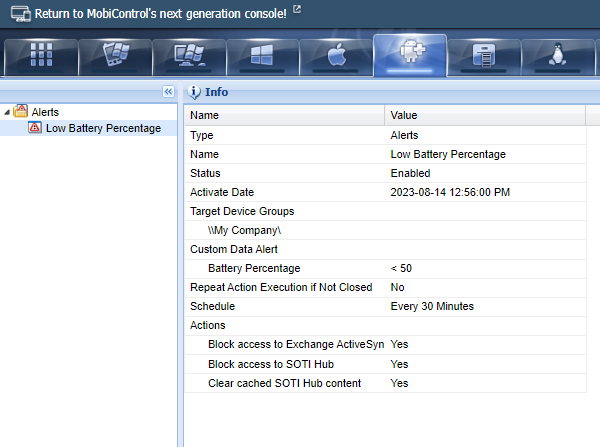This screenshot has width=600, height=447.
Task: Click the Alerts folder icon
Action: click(x=20, y=111)
